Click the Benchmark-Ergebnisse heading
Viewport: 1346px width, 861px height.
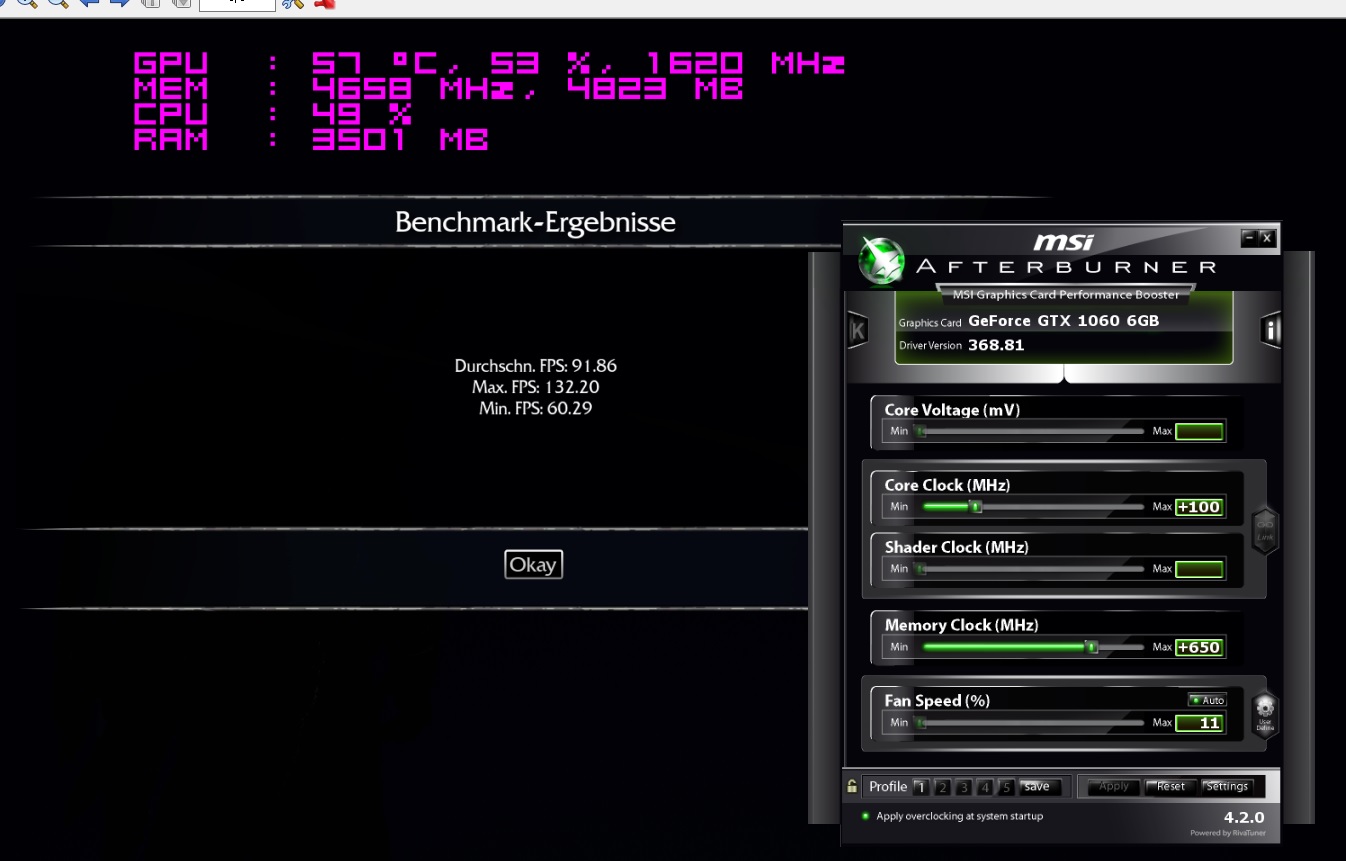[535, 222]
